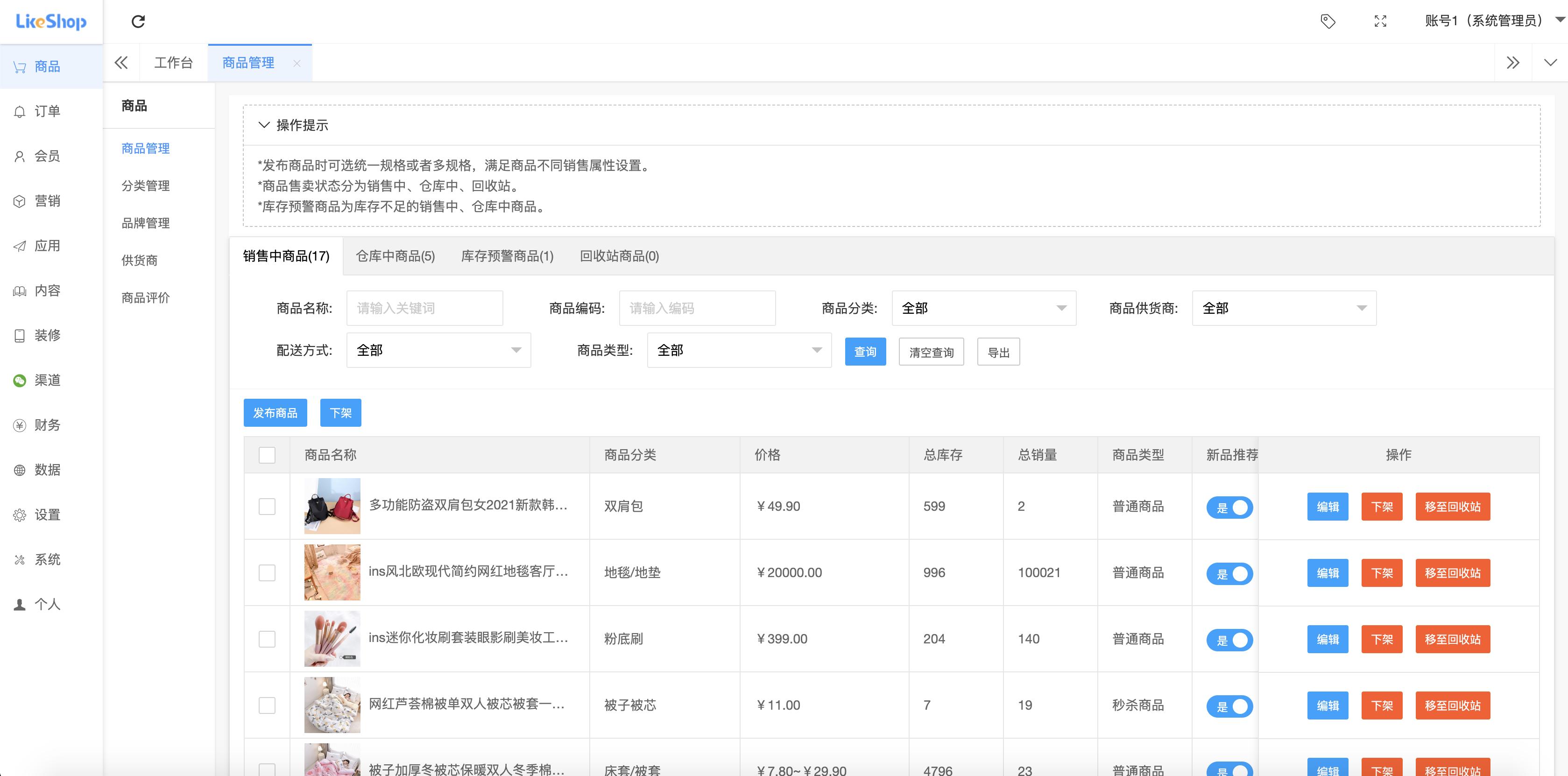Click the tag icon in the top bar
The image size is (1568, 776).
pos(1328,21)
